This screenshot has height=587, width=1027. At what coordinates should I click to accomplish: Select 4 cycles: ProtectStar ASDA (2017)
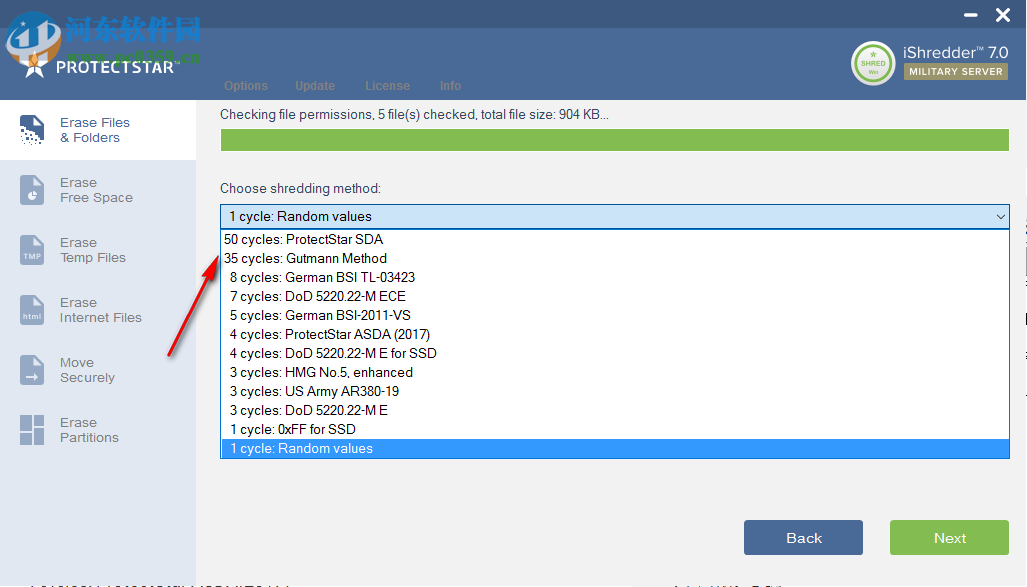click(614, 334)
